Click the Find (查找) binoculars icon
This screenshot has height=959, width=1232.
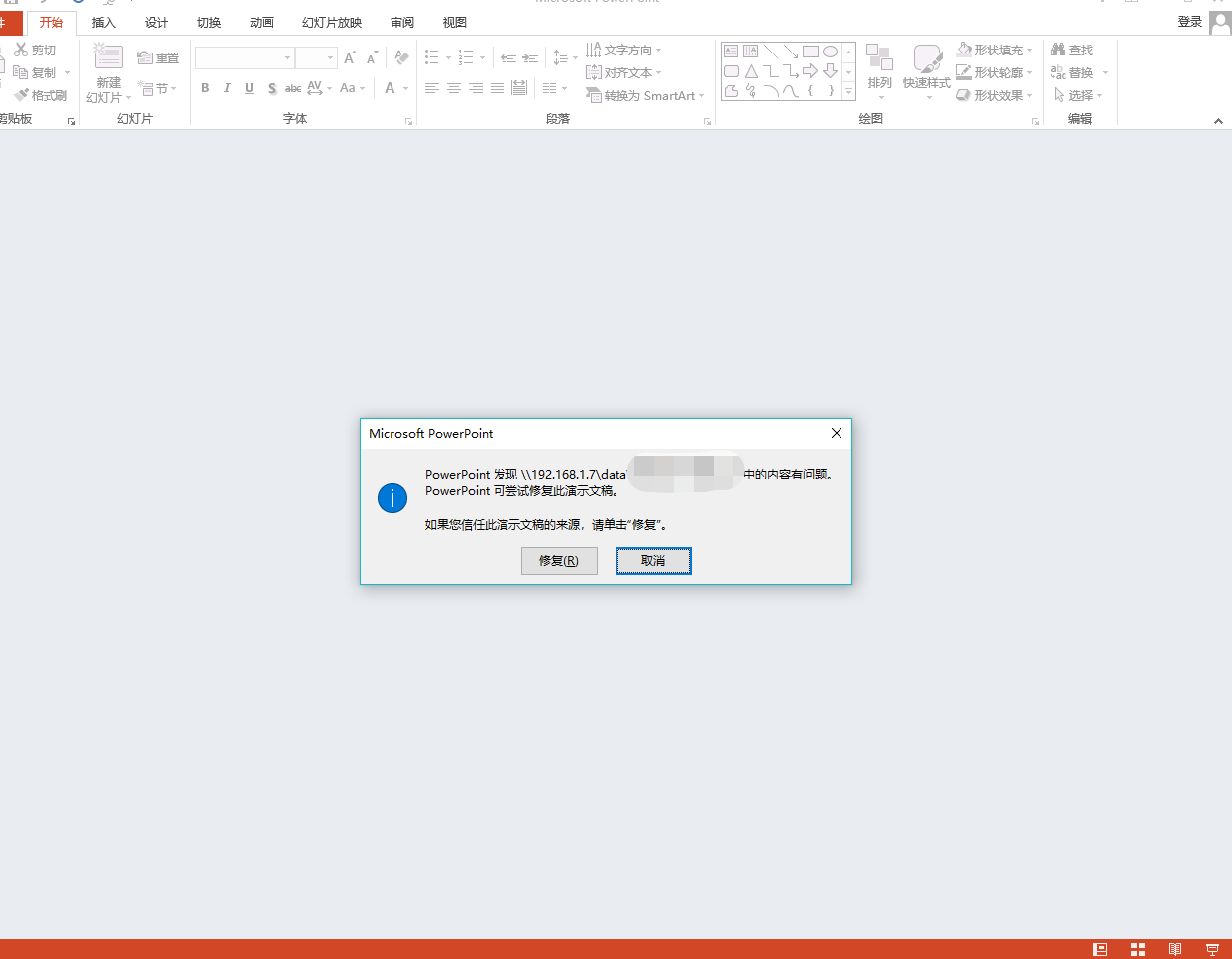pos(1058,50)
